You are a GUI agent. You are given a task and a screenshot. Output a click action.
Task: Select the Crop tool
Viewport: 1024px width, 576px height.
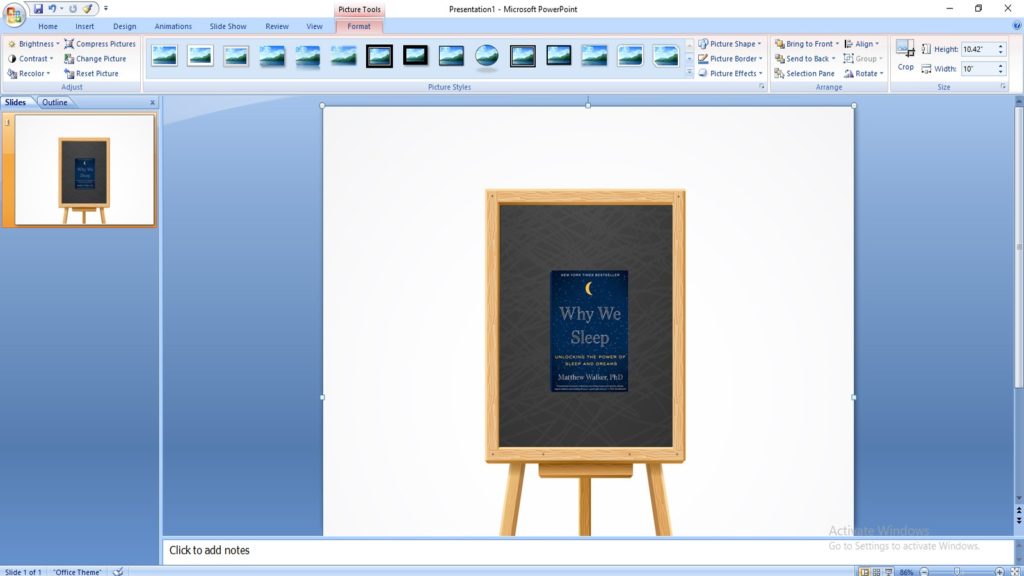pyautogui.click(x=905, y=56)
